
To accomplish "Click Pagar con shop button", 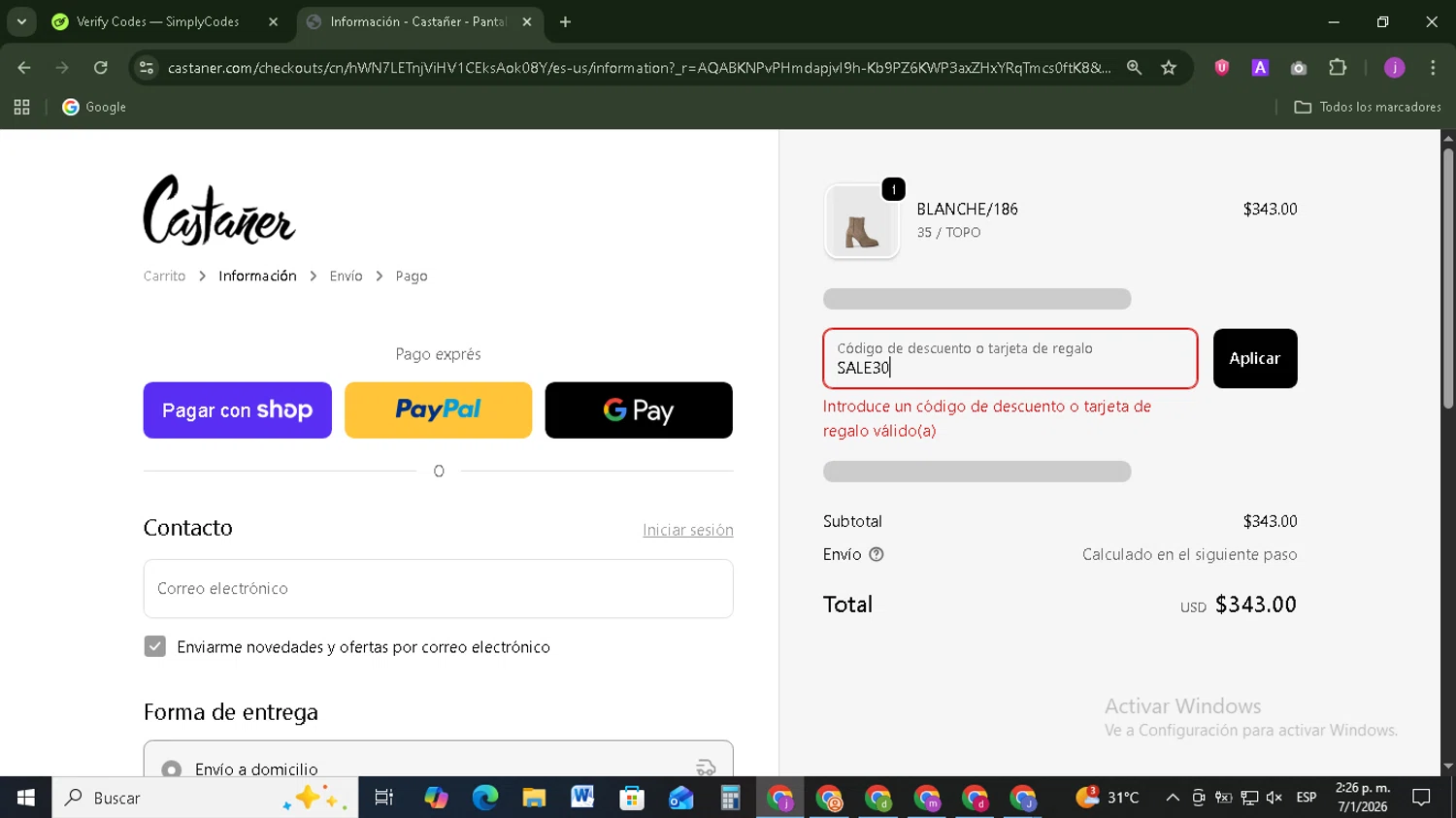I will tap(238, 410).
